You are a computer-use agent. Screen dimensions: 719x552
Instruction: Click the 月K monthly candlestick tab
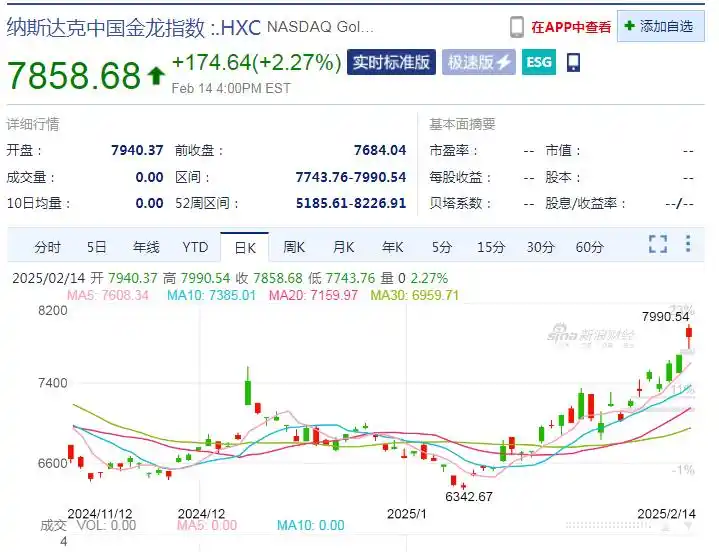[343, 247]
